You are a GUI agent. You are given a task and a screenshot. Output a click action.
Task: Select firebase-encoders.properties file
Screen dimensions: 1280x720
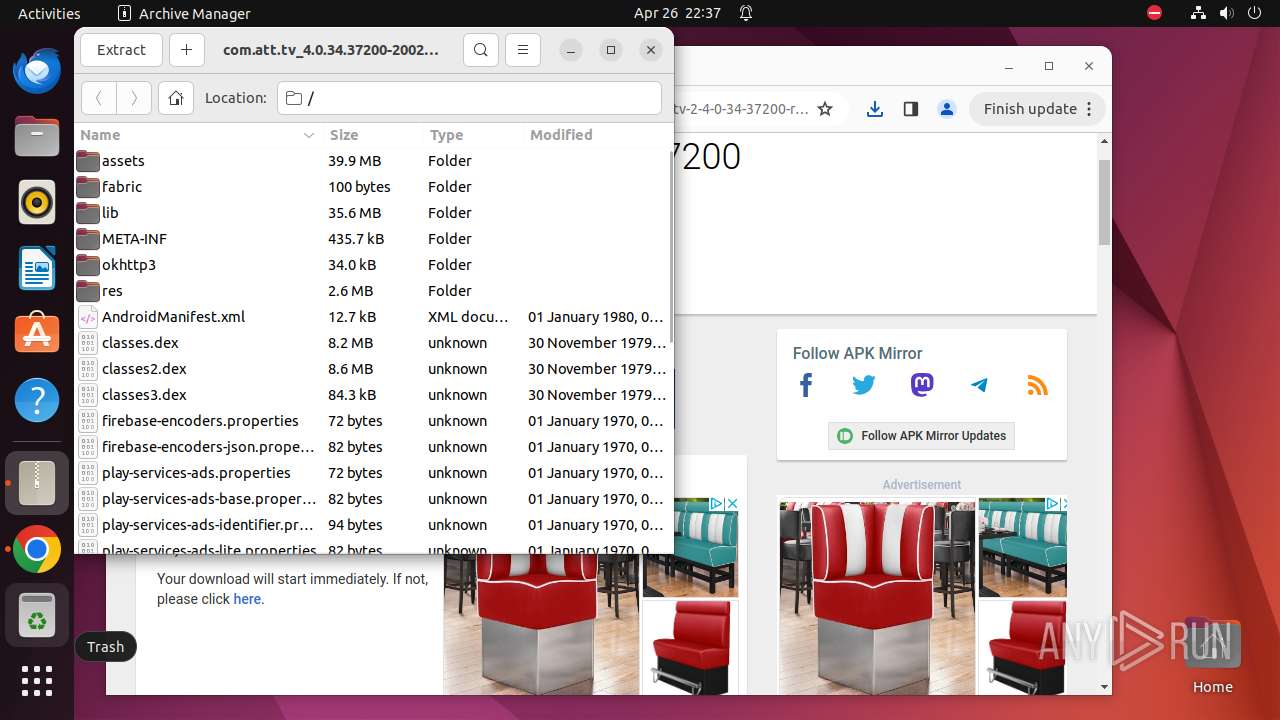point(372,421)
